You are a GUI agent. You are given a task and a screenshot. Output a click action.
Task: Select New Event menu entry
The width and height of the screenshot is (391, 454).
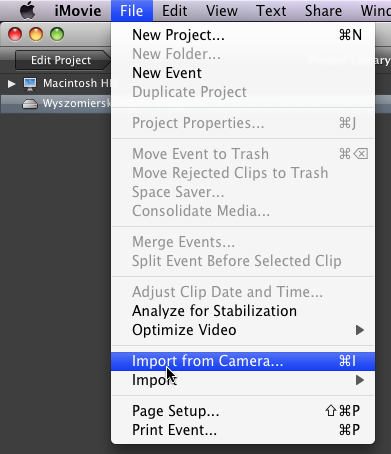(243, 73)
